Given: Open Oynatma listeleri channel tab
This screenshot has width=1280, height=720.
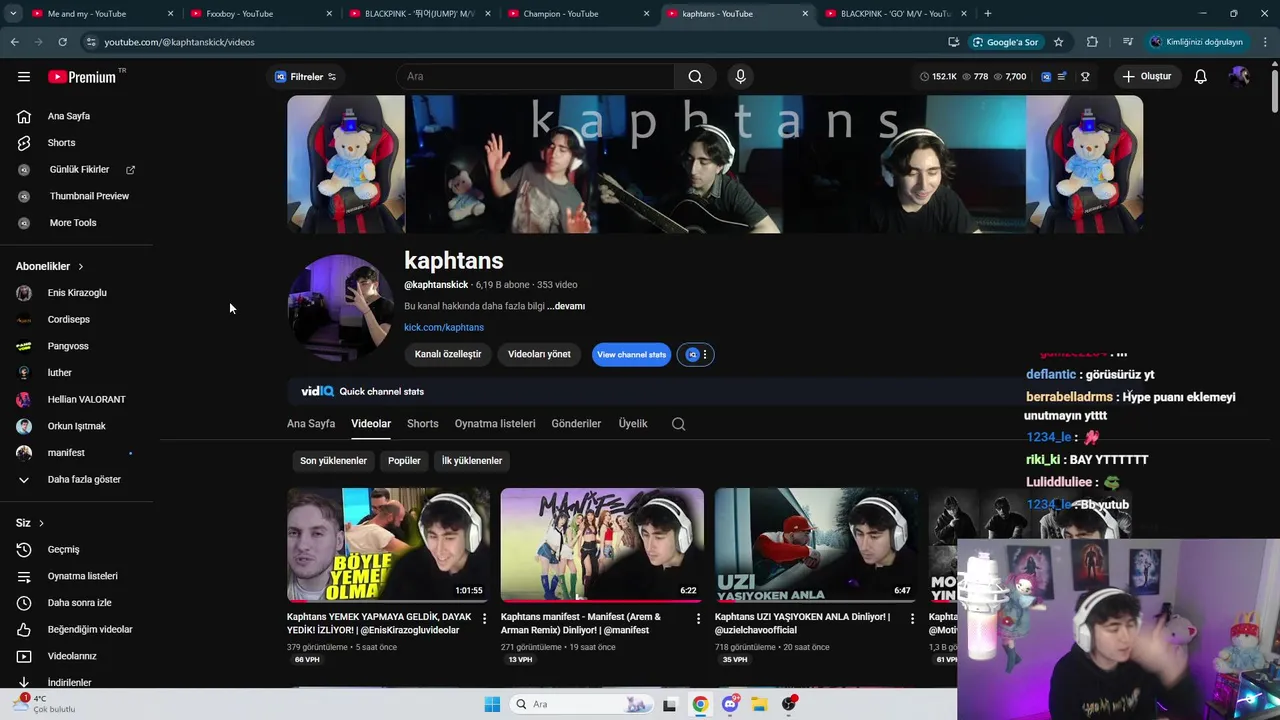Looking at the screenshot, I should pyautogui.click(x=495, y=424).
